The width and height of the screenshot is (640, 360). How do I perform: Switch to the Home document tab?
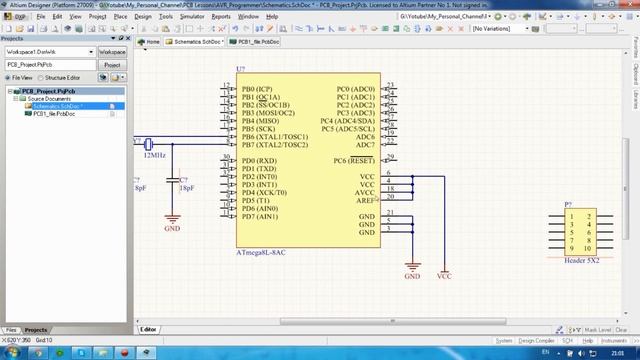(x=149, y=42)
